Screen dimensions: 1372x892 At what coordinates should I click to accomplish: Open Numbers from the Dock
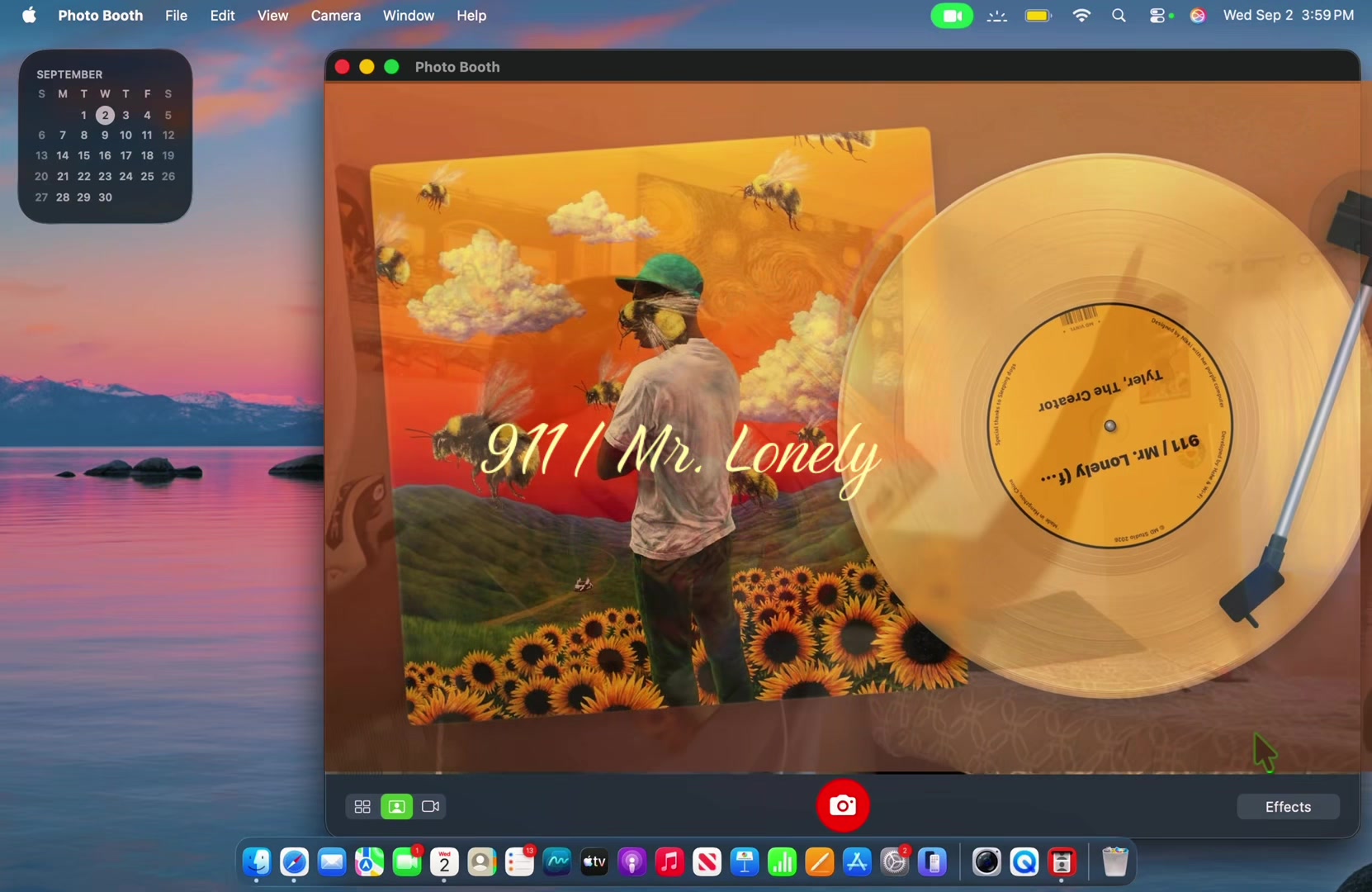coord(783,862)
